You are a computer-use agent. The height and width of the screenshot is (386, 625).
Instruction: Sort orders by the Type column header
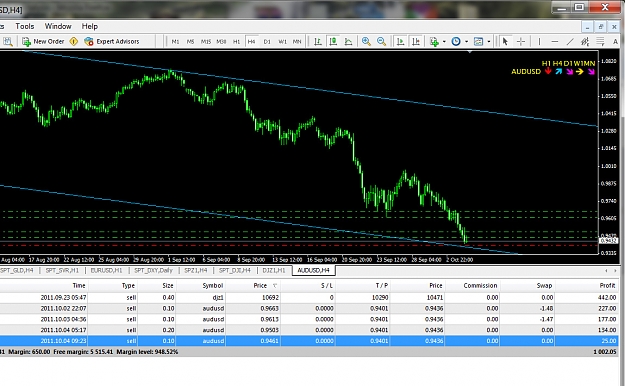tap(128, 286)
